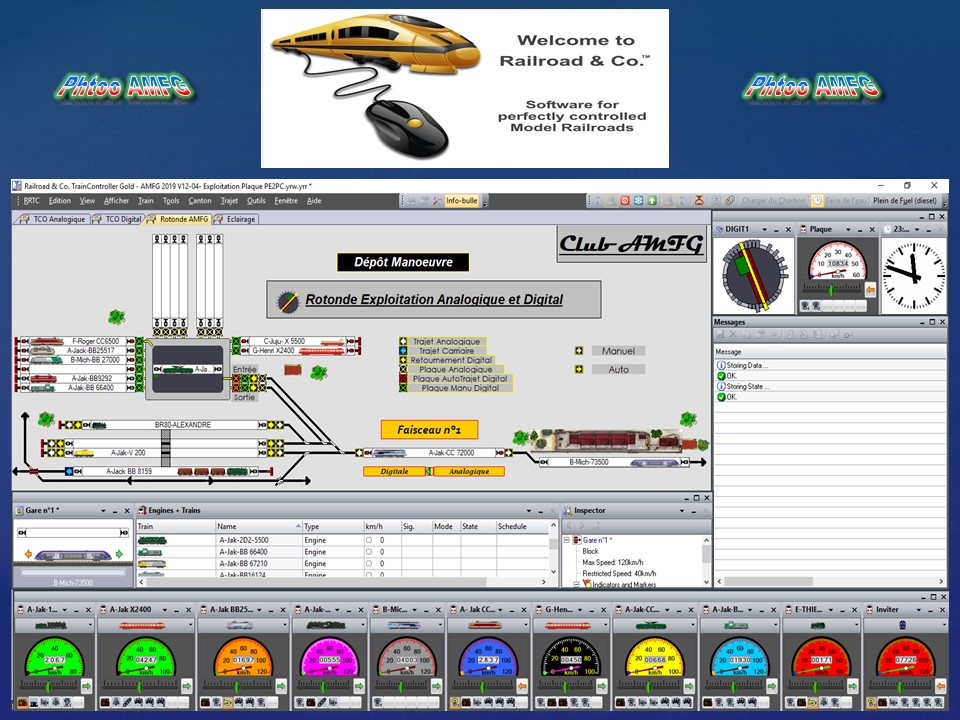The image size is (960, 720).
Task: Toggle the Manuel mode switch
Action: click(579, 351)
